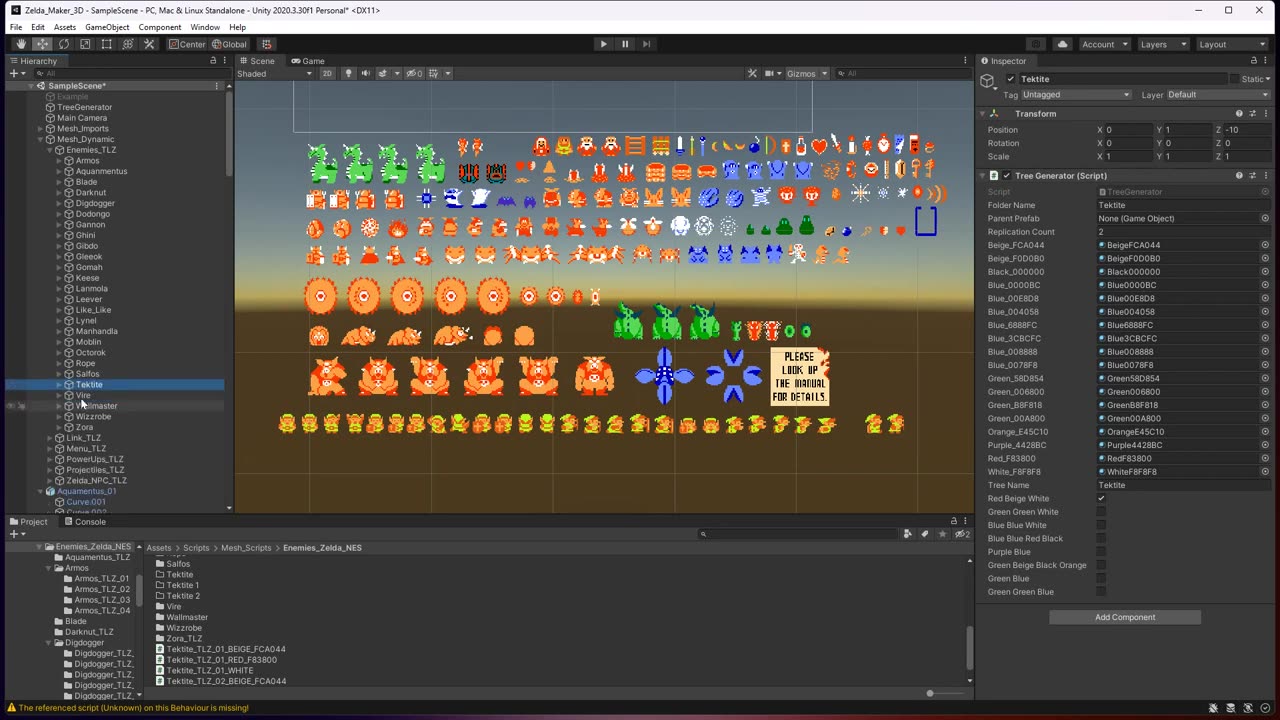Open object picker for Beige_FCA044 field

tap(1264, 245)
